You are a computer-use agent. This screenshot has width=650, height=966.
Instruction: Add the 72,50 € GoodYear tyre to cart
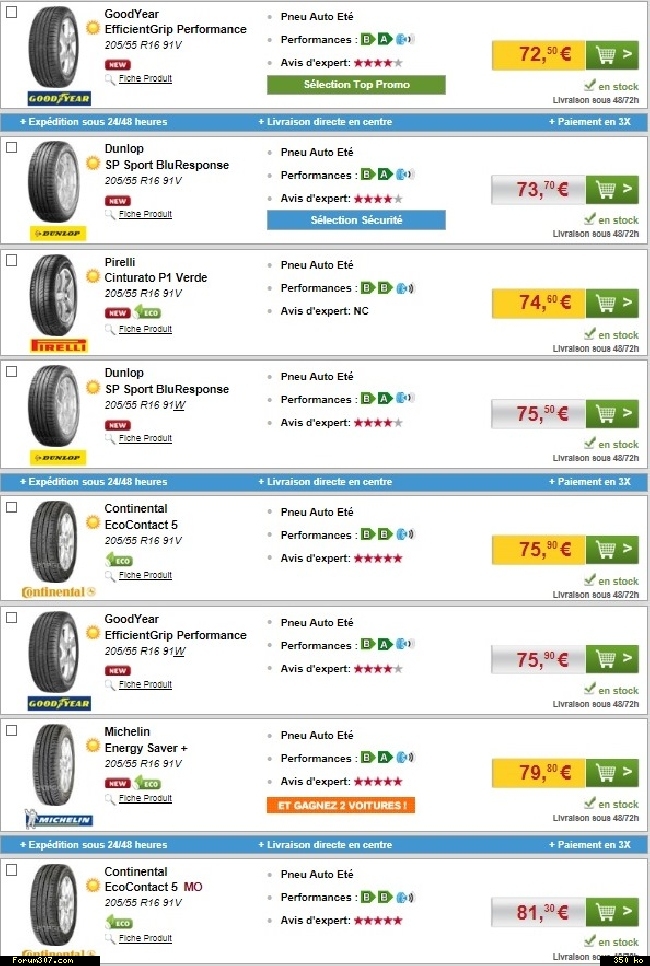612,55
